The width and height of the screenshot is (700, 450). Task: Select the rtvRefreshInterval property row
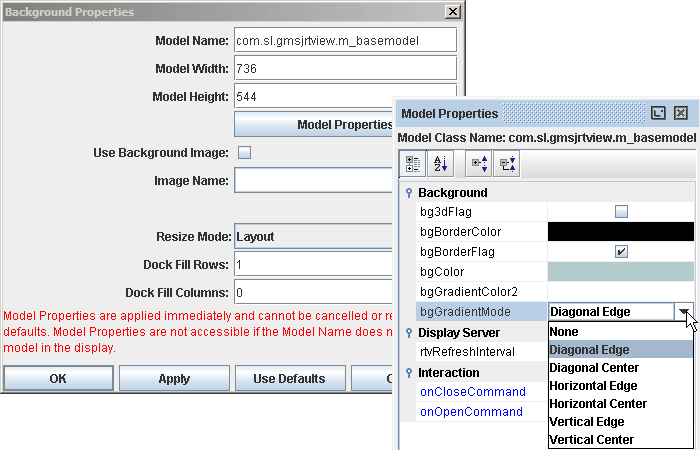coord(481,352)
